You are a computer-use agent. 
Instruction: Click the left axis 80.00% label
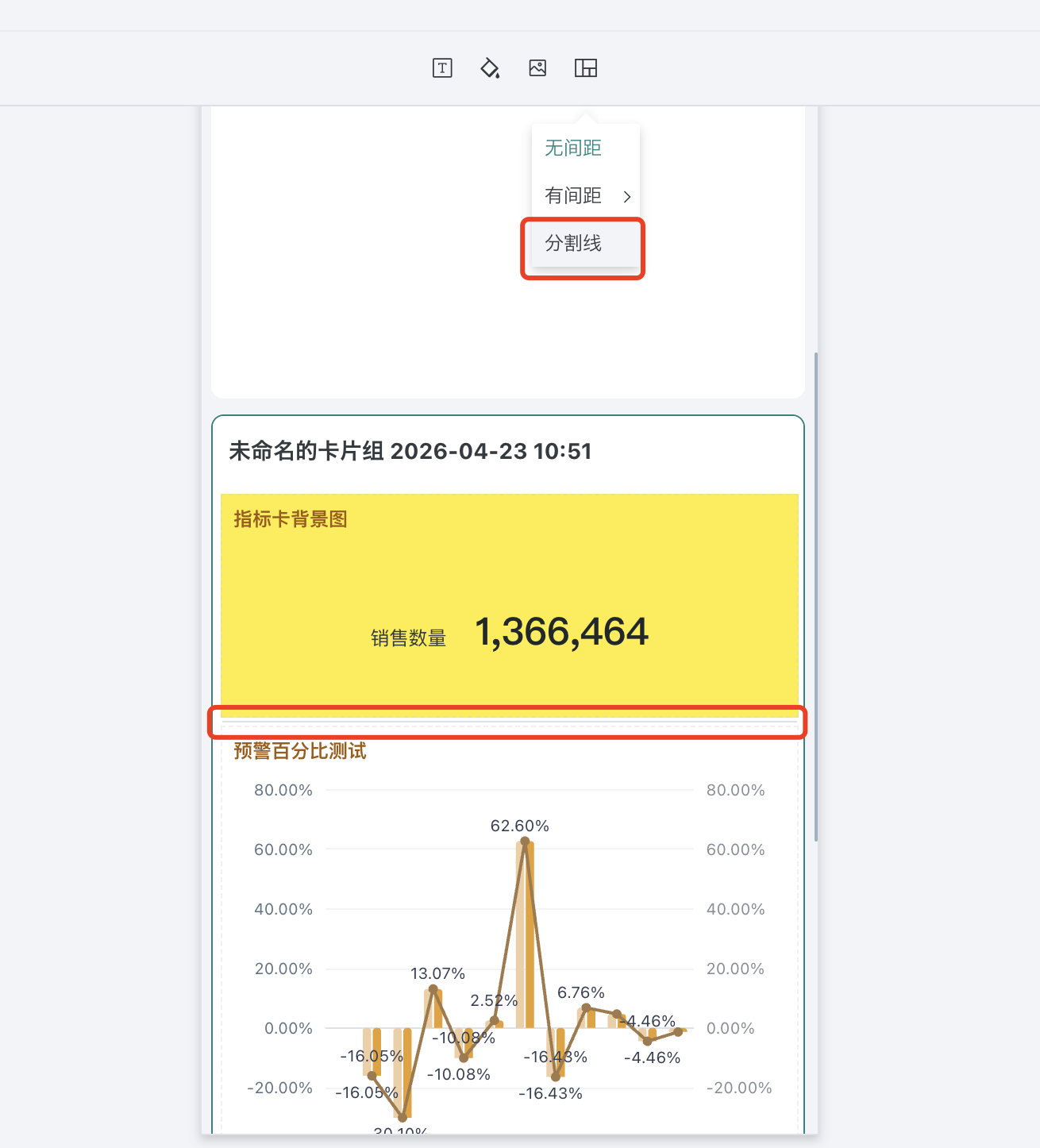283,790
